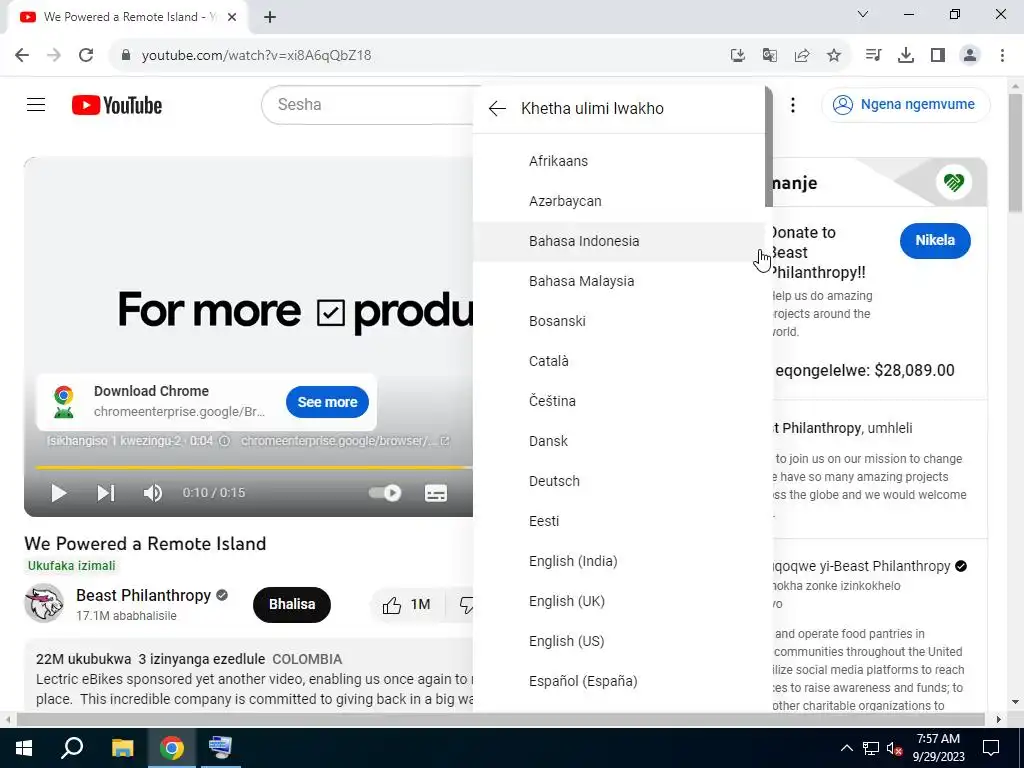Open the Windows notification center
Screen dimensions: 1024x768
(x=991, y=748)
